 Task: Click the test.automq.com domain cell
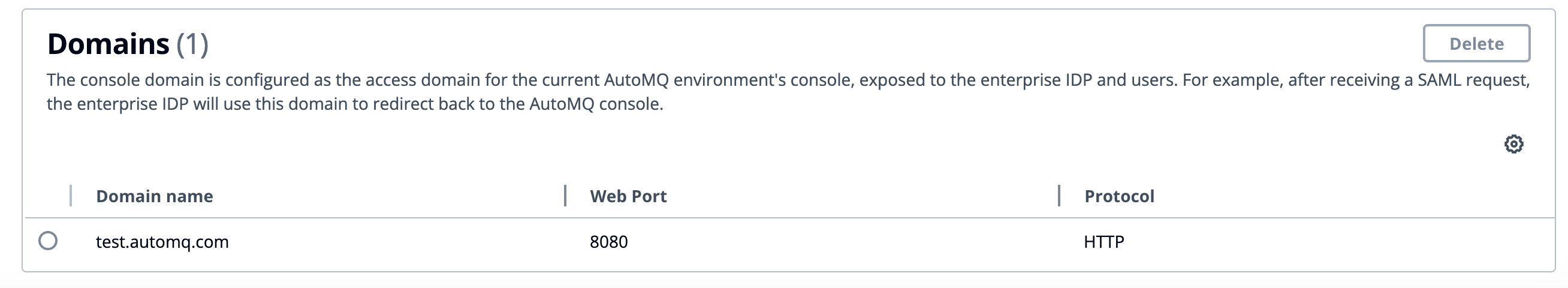coord(162,242)
